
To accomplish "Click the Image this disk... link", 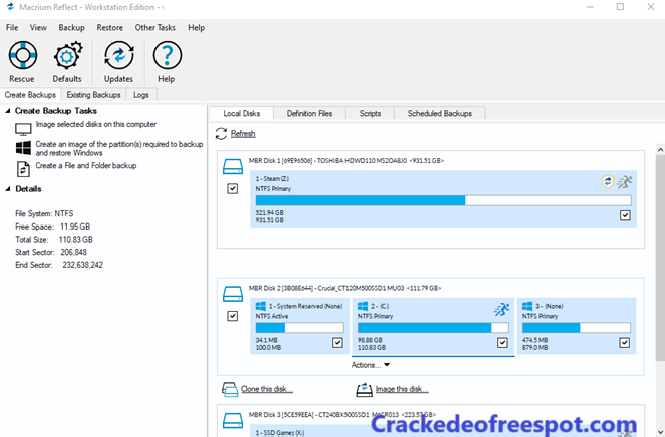I will point(402,389).
